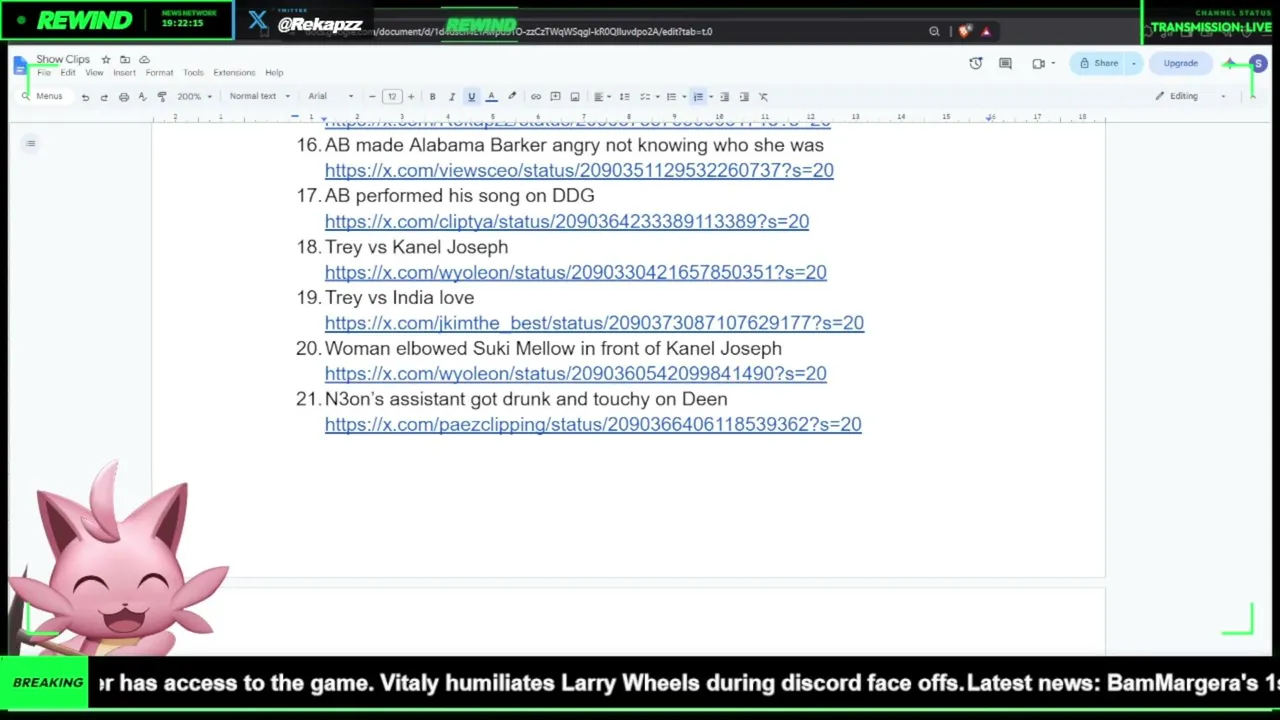Open the Arial font dropdown
This screenshot has width=1280, height=720.
click(330, 97)
